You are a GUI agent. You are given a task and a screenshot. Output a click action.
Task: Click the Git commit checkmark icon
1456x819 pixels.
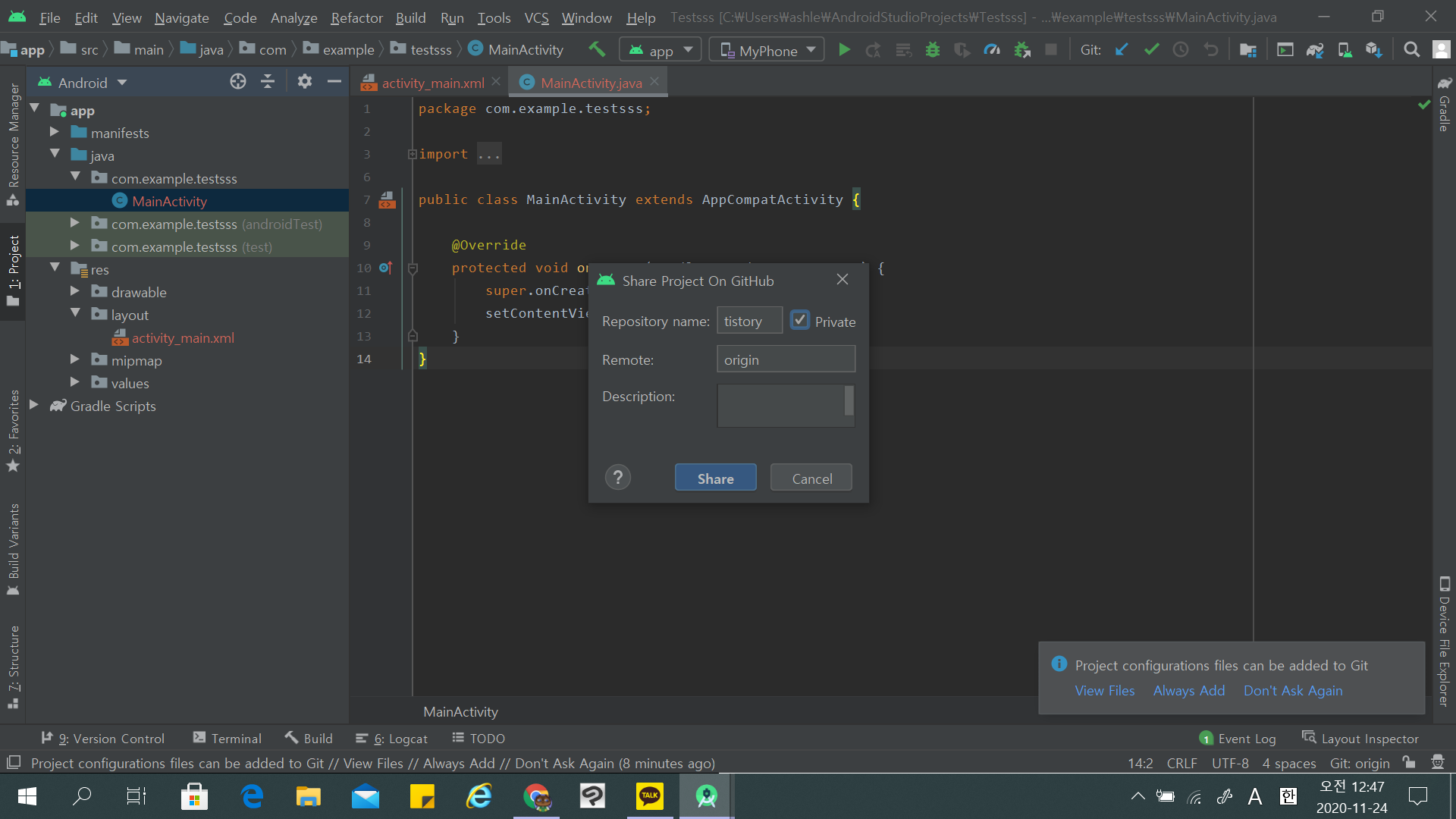coord(1151,50)
